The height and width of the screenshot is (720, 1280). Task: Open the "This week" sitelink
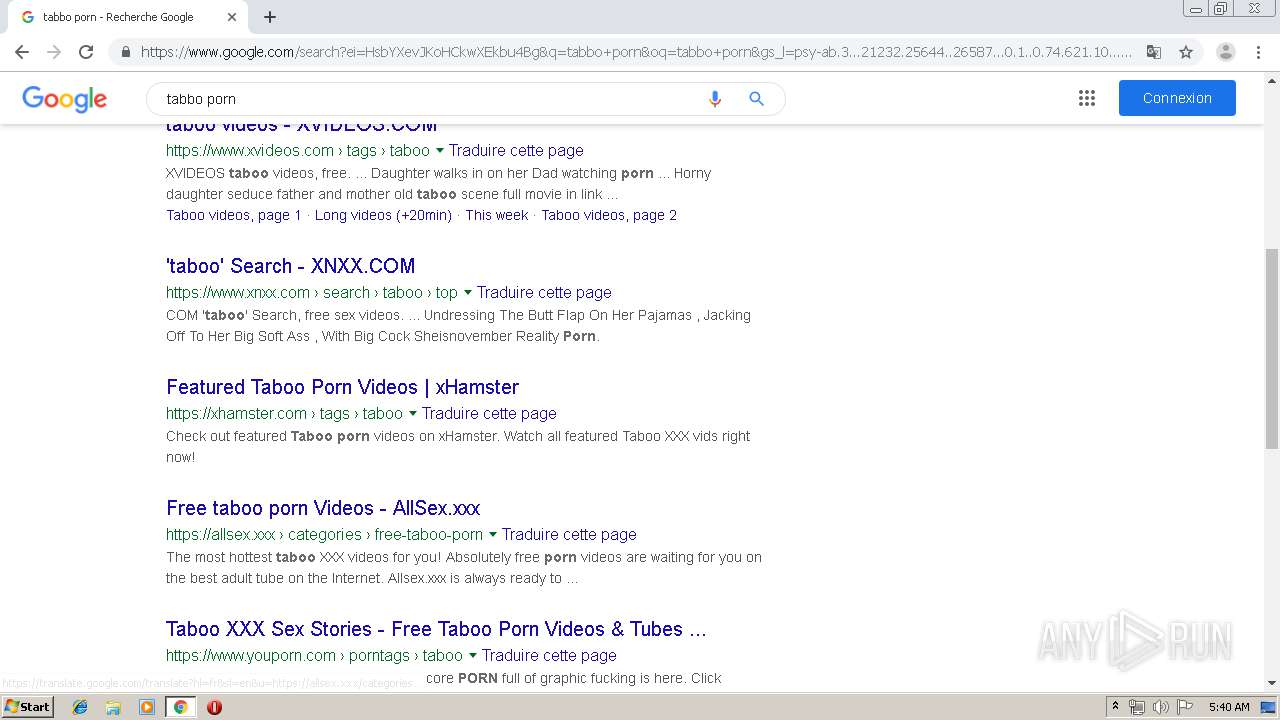point(496,215)
